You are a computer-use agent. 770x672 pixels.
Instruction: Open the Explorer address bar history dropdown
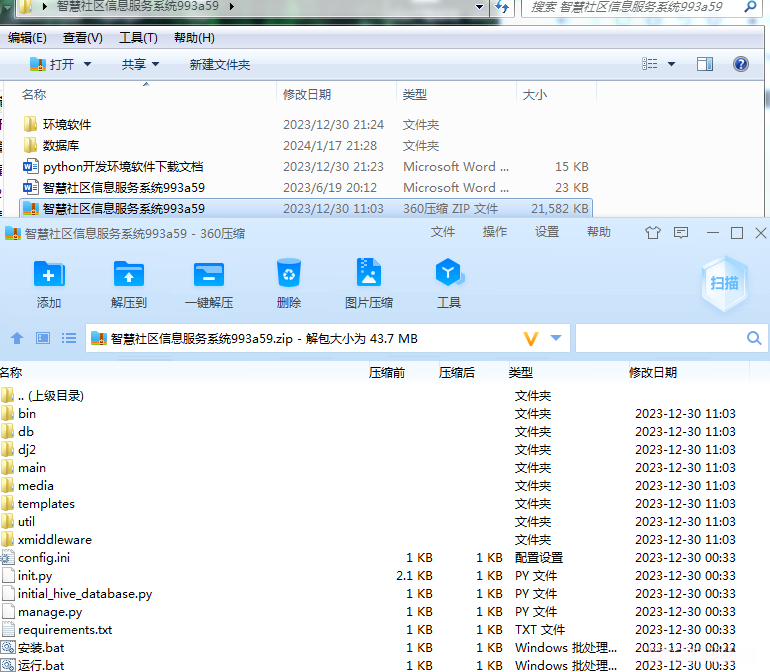click(479, 7)
